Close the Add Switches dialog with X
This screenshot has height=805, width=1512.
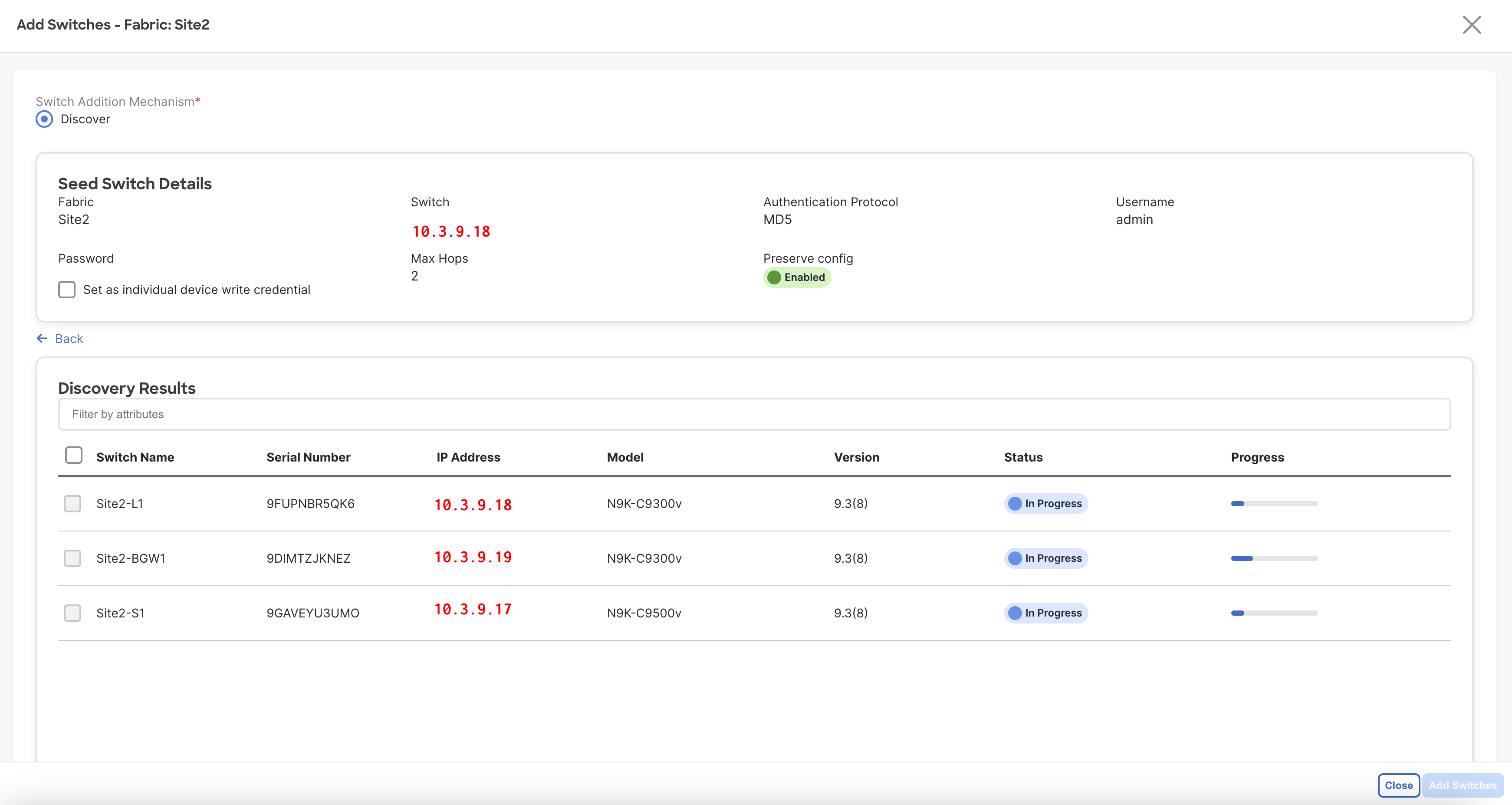1472,25
